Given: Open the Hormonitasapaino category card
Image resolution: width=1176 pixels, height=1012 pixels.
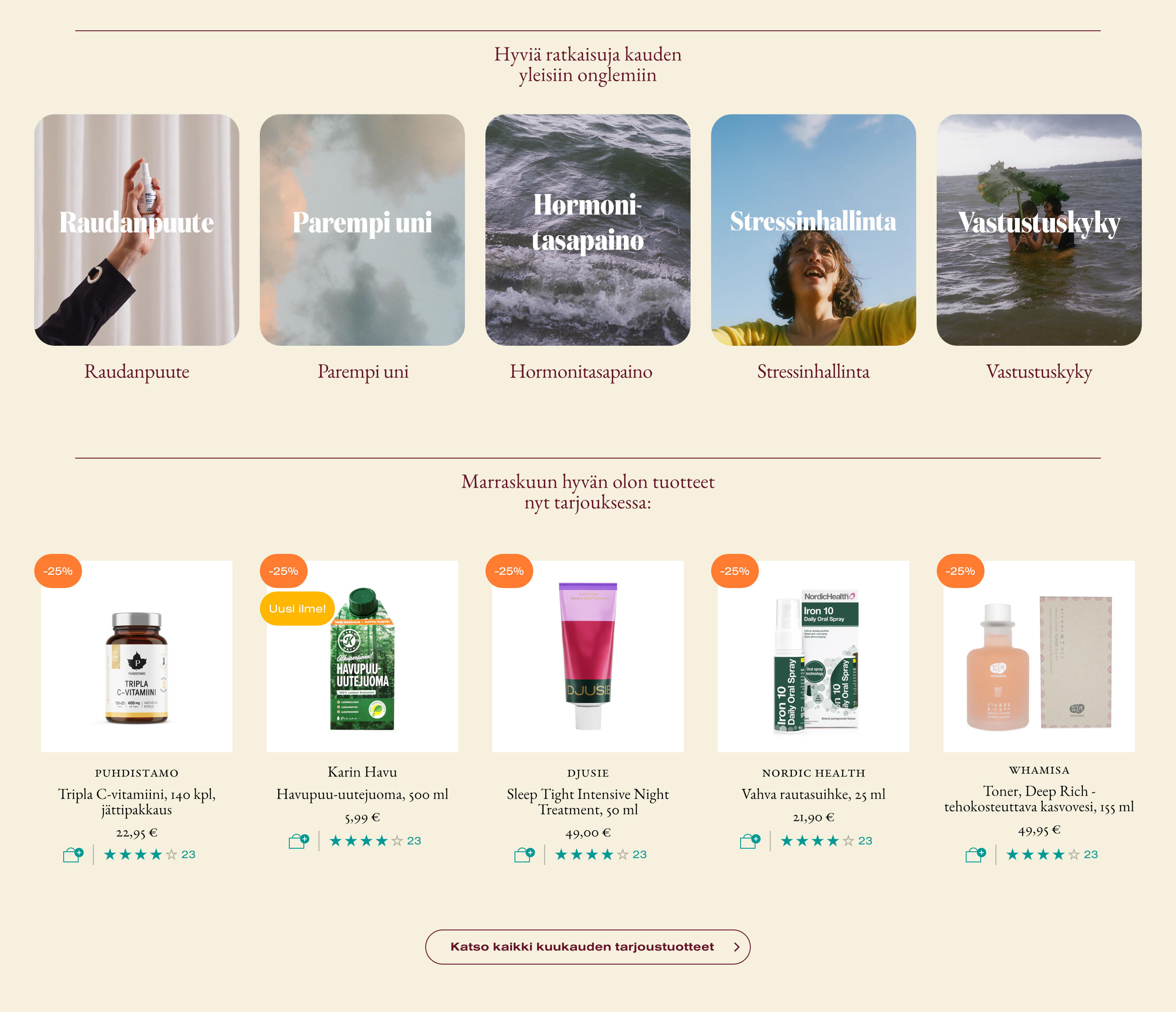Looking at the screenshot, I should point(588,230).
